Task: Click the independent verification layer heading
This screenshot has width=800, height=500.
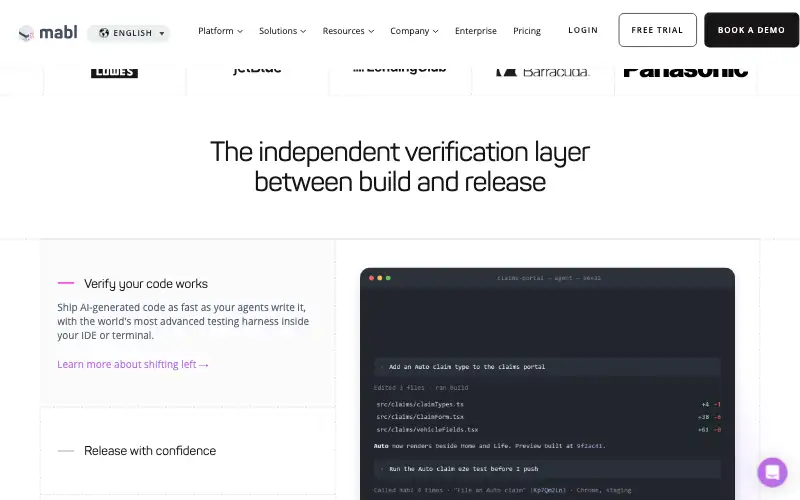Action: coord(400,167)
